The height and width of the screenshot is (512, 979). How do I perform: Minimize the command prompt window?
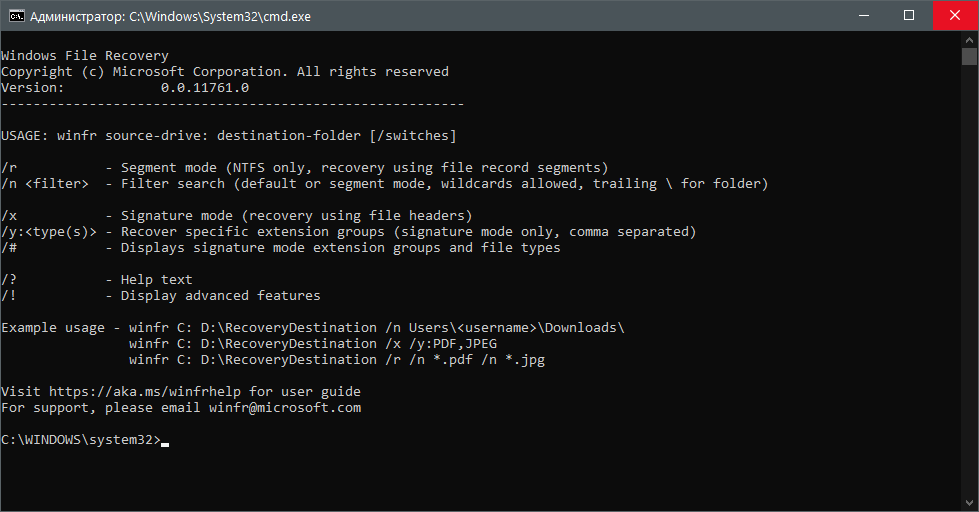pyautogui.click(x=863, y=16)
